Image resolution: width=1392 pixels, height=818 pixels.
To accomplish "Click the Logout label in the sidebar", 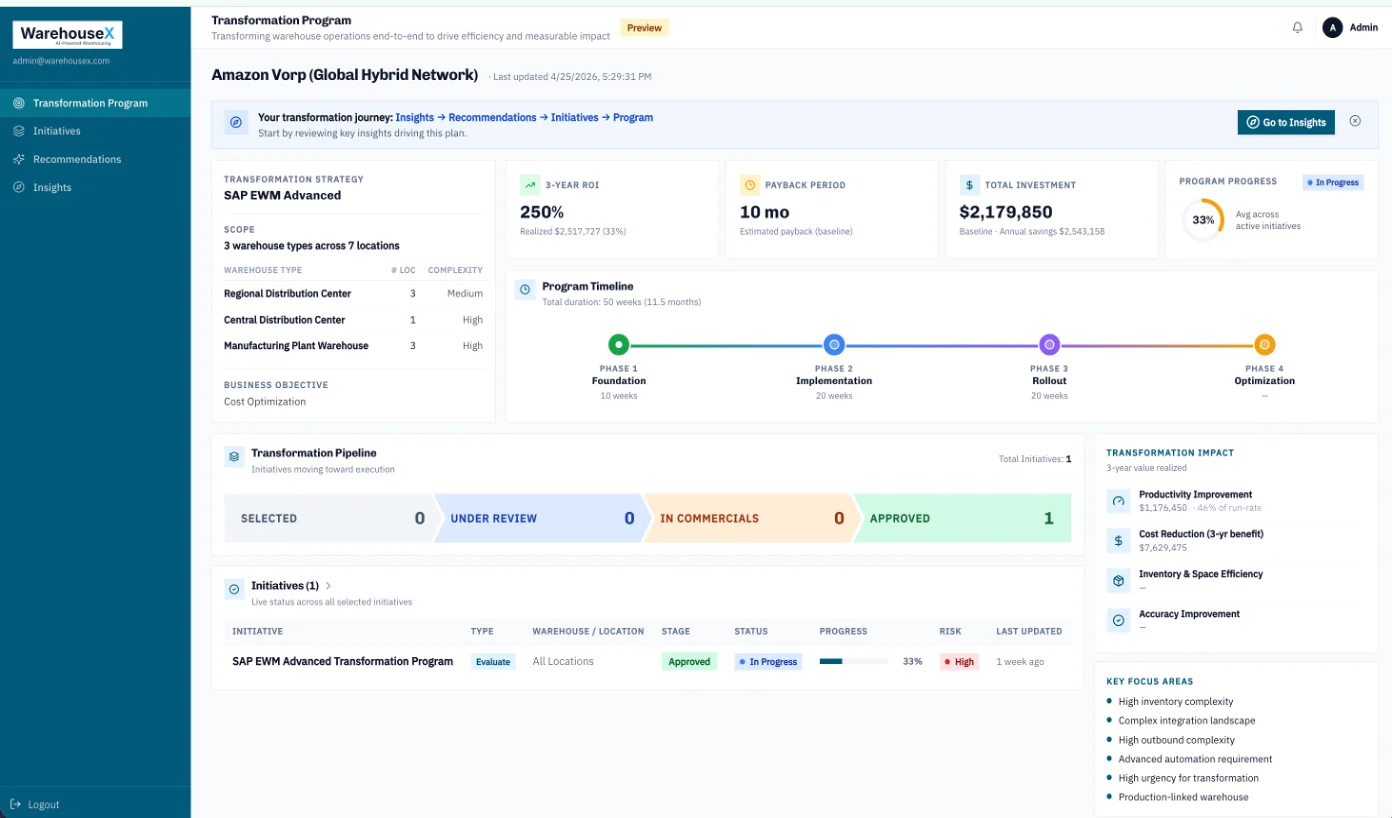I will click(x=44, y=804).
